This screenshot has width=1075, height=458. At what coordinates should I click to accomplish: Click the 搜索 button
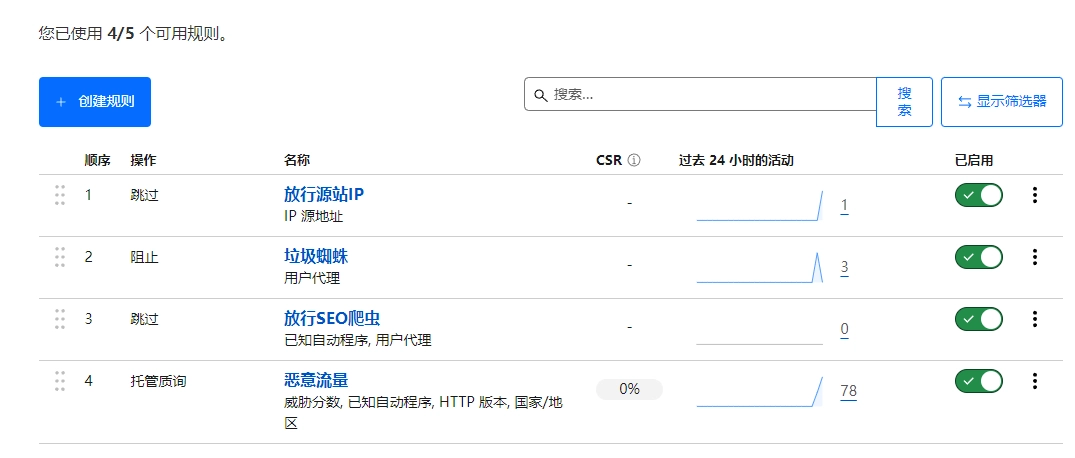tap(904, 102)
